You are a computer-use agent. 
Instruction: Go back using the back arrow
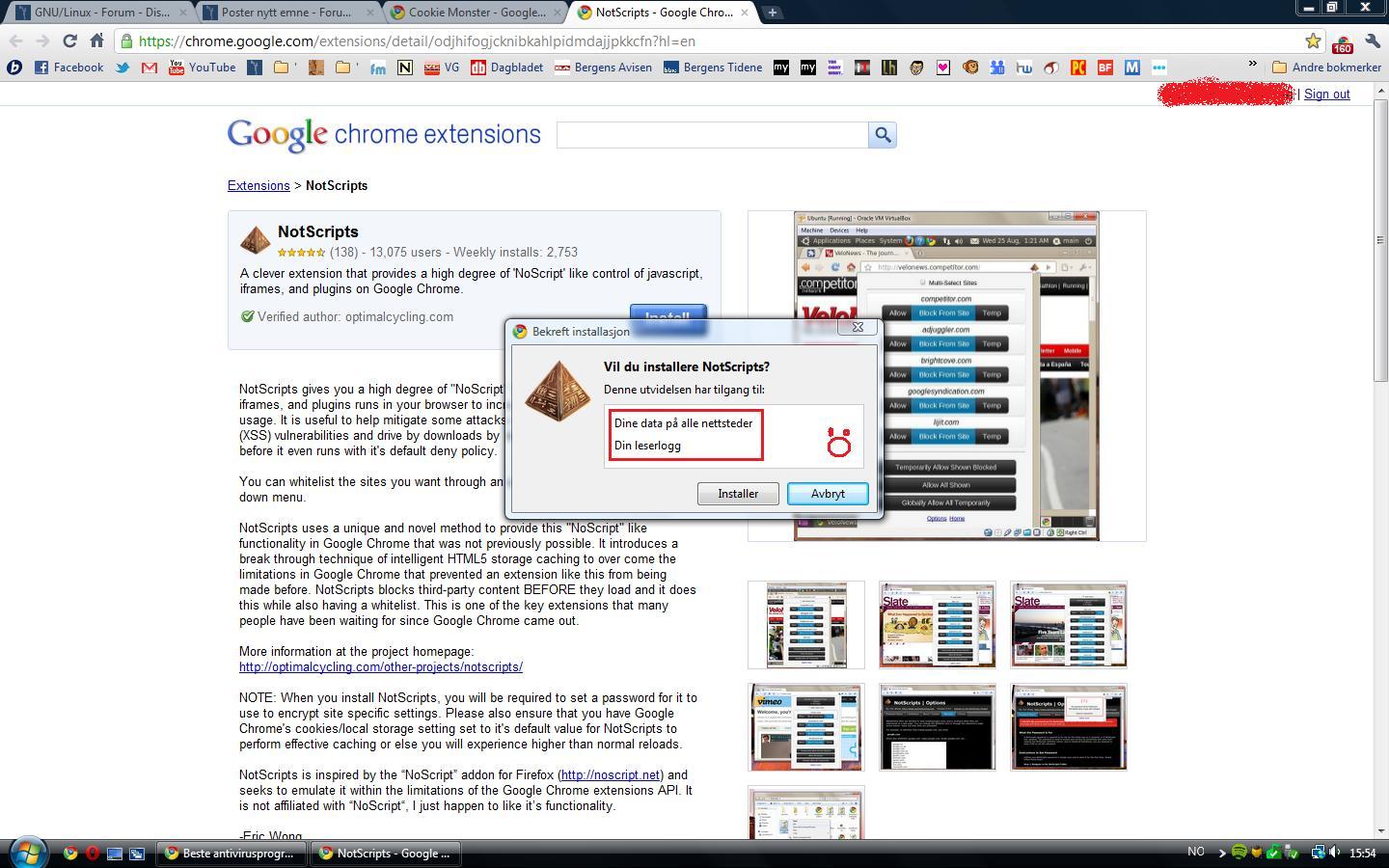click(x=15, y=41)
